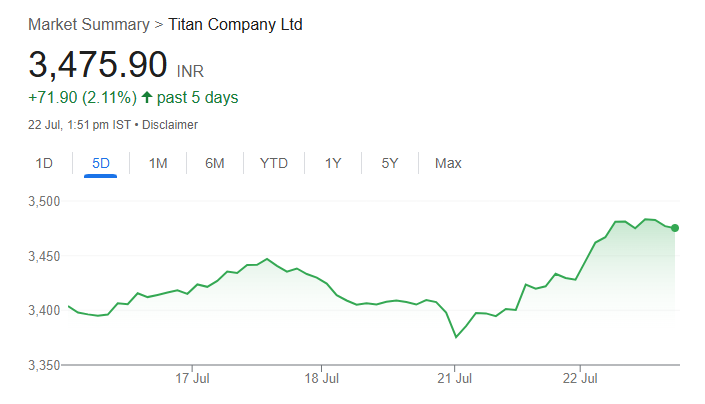Image resolution: width=705 pixels, height=404 pixels.
Task: Click the 22 Jul date label
Action: tap(582, 380)
